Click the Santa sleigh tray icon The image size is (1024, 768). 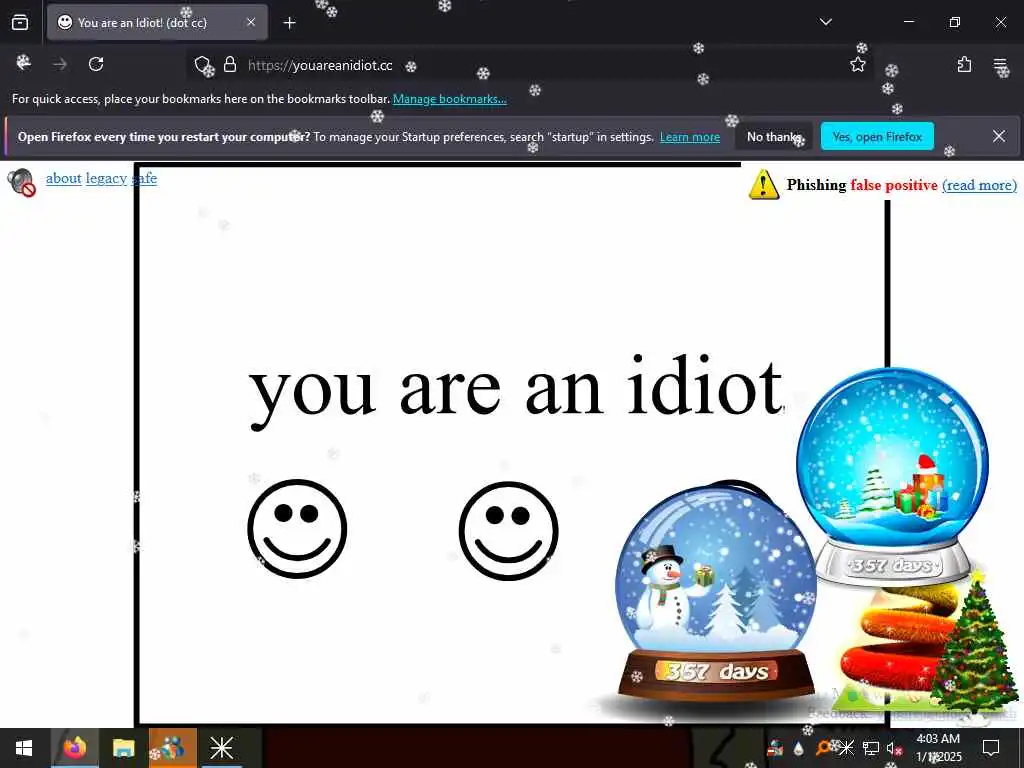click(775, 748)
